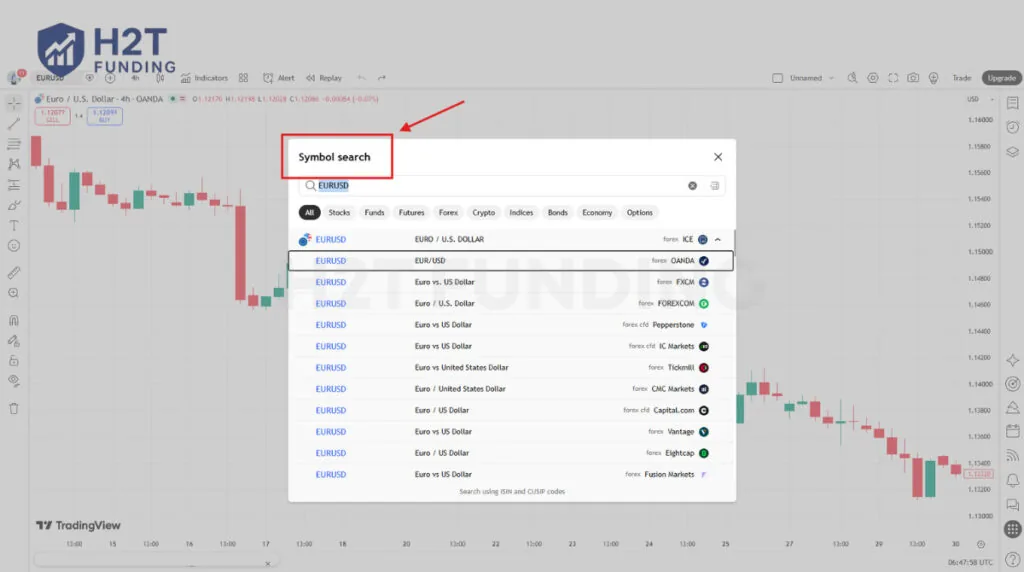Viewport: 1024px width, 572px height.
Task: Choose the EURUSD OANDA result
Action: pos(511,261)
